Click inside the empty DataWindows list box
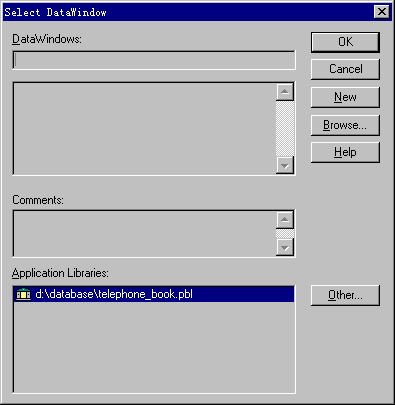This screenshot has width=395, height=405. (x=145, y=129)
